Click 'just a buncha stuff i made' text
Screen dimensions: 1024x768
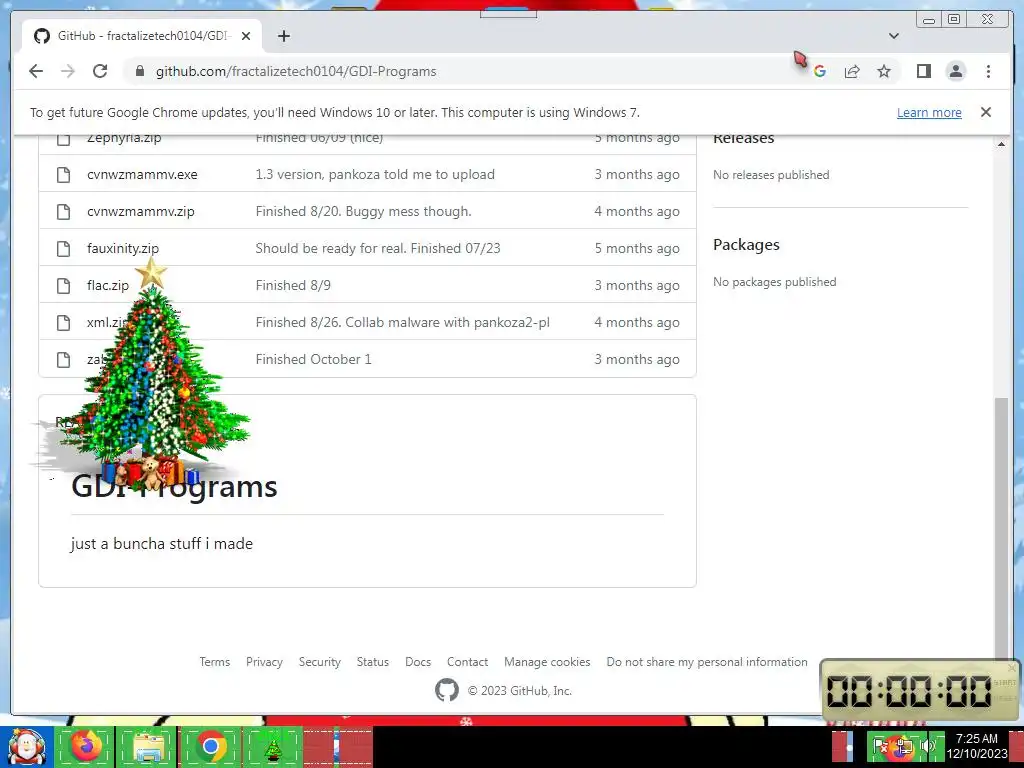(161, 543)
